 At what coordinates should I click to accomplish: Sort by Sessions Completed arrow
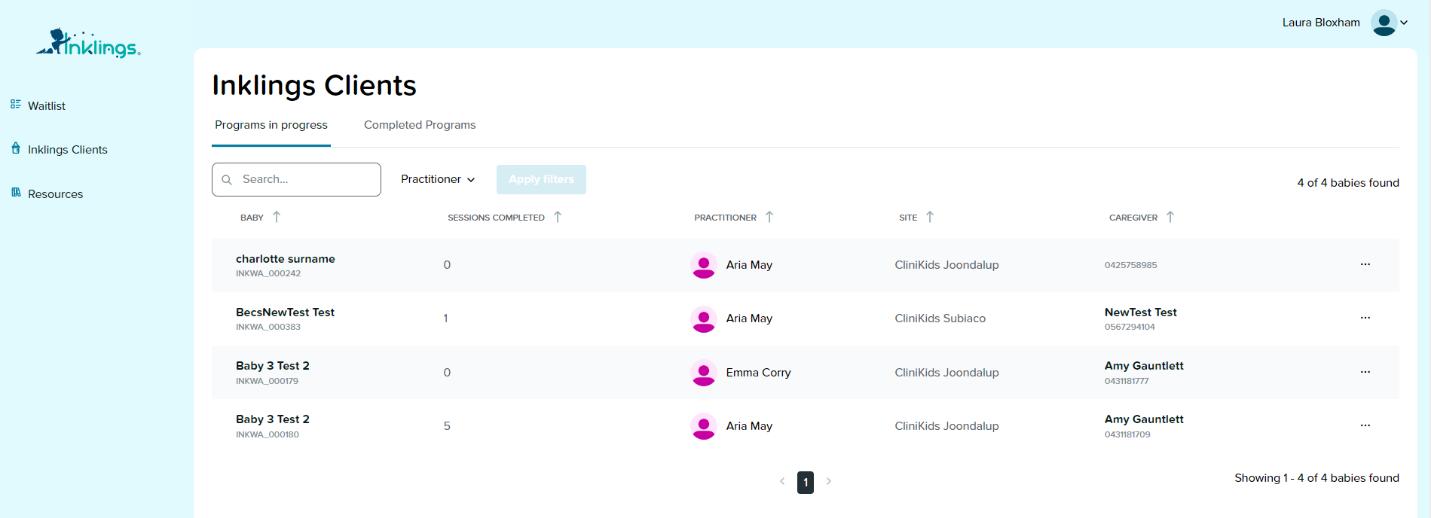[558, 217]
